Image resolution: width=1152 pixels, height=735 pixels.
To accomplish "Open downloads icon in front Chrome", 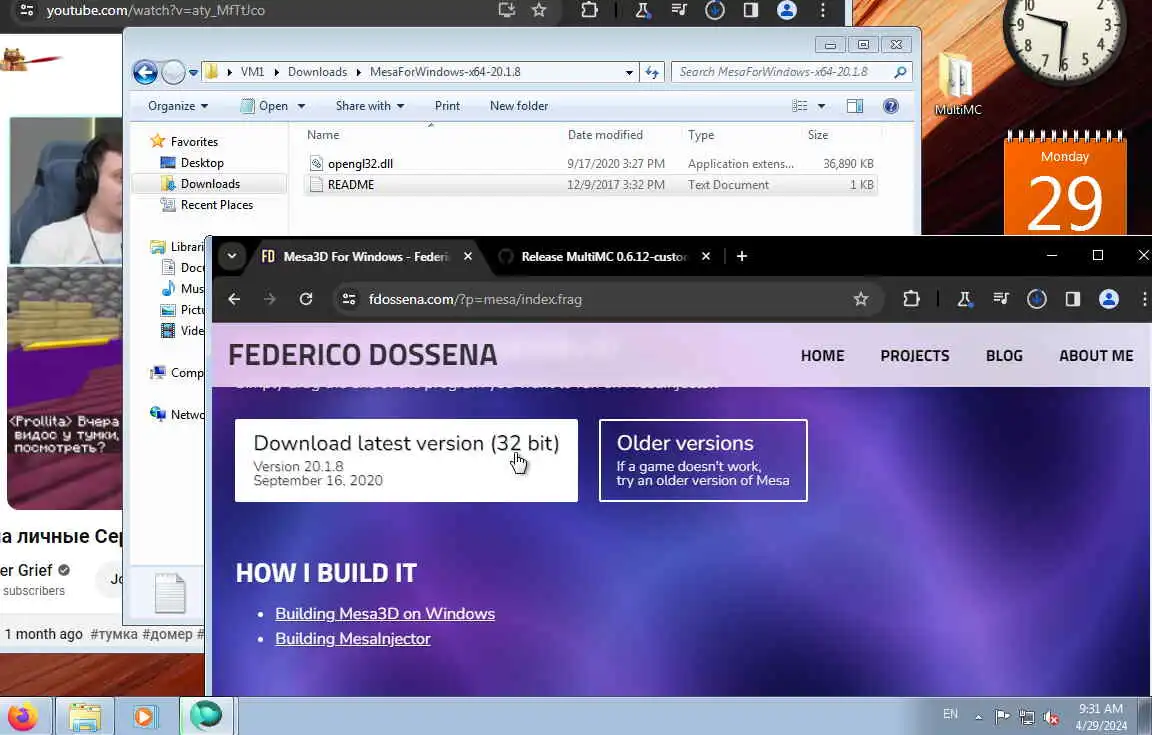I will click(x=1037, y=299).
